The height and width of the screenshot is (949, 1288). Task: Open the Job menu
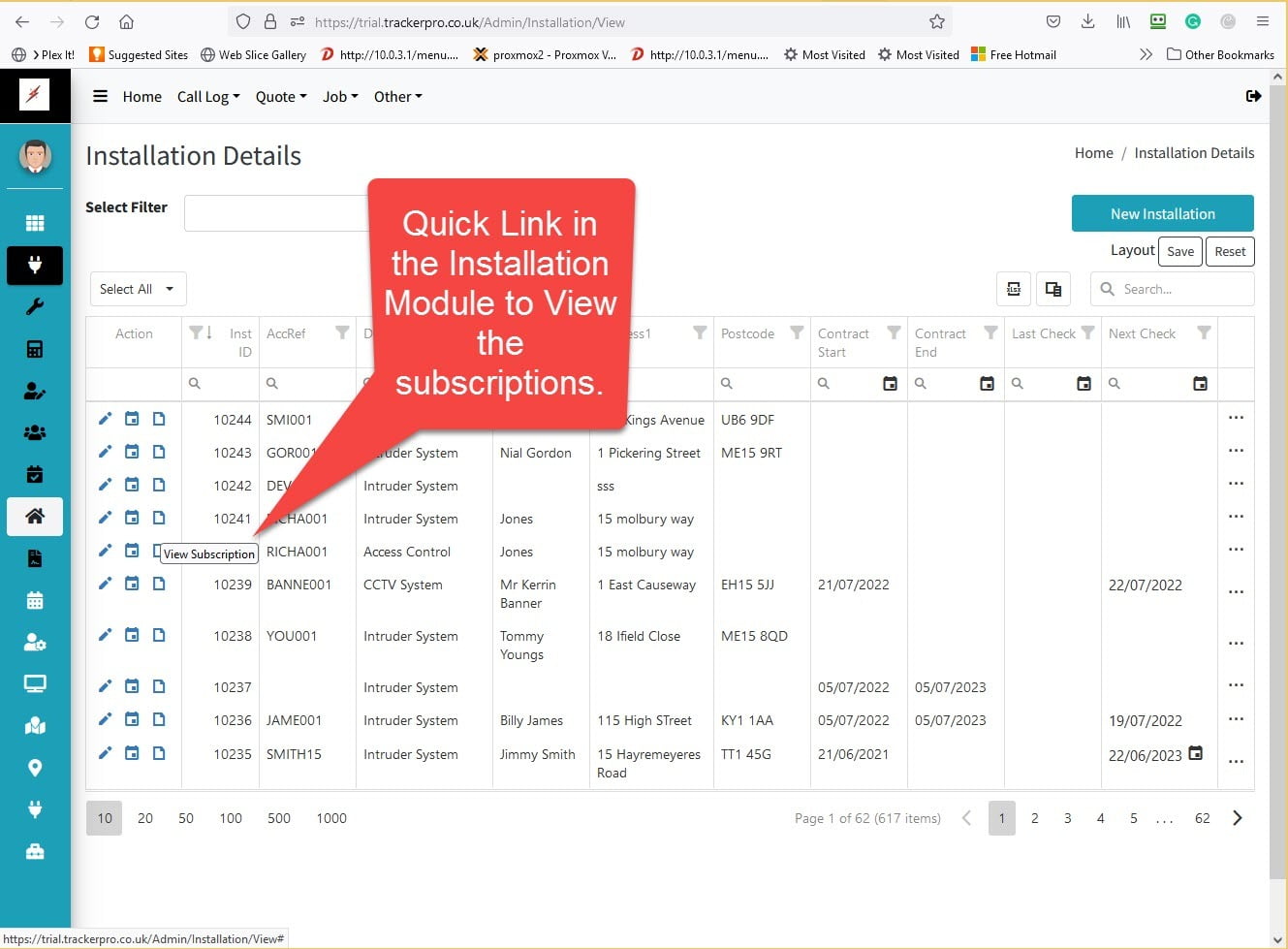click(339, 96)
